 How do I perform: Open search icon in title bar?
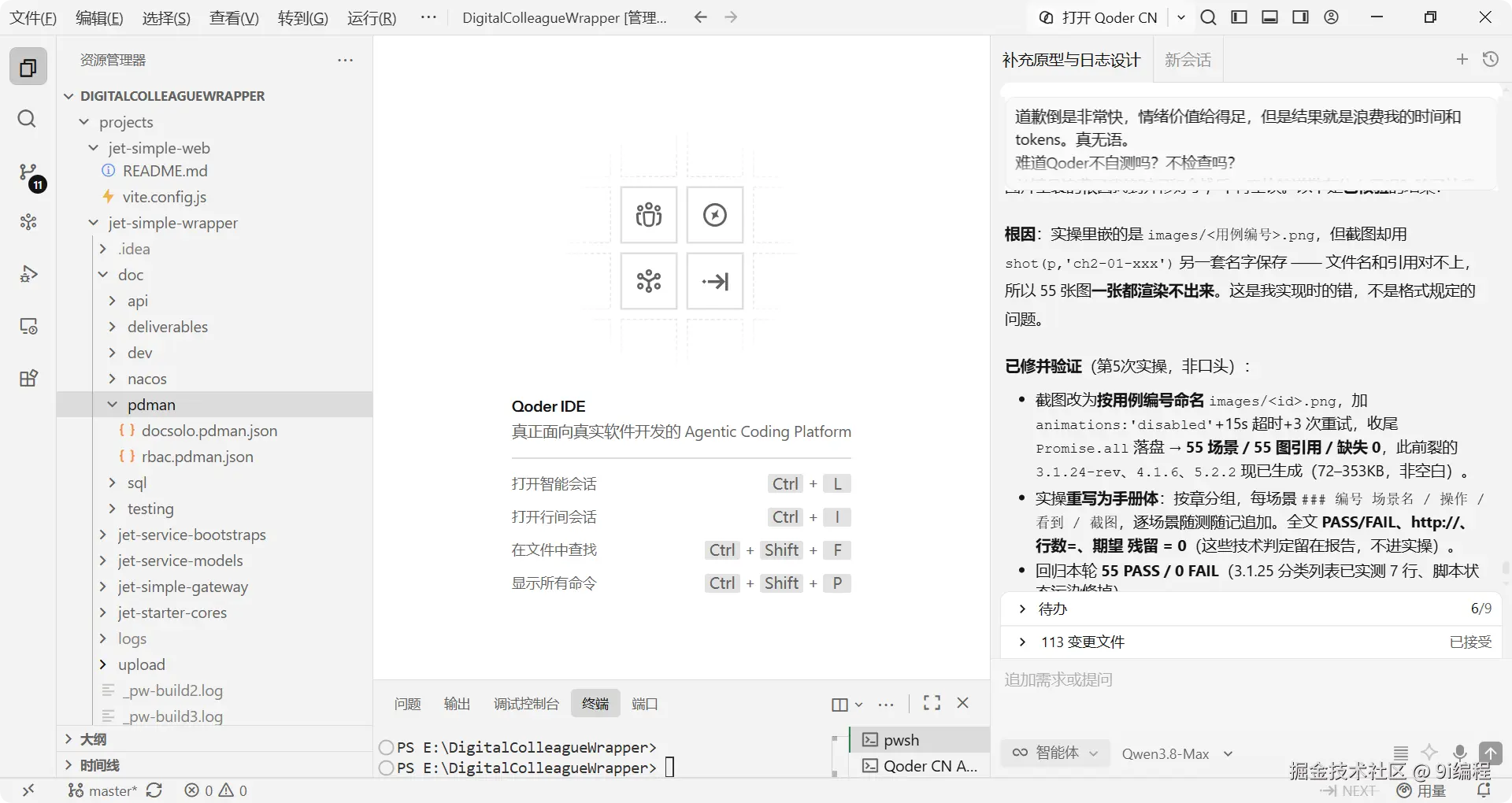point(1209,17)
